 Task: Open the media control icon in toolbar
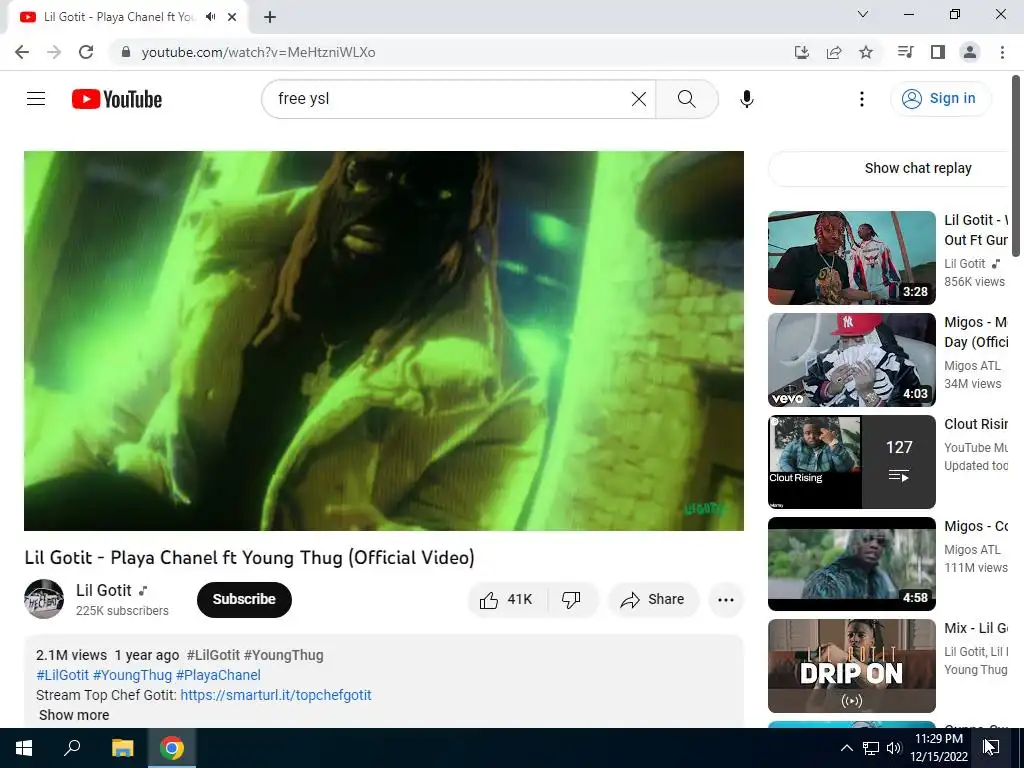(905, 52)
